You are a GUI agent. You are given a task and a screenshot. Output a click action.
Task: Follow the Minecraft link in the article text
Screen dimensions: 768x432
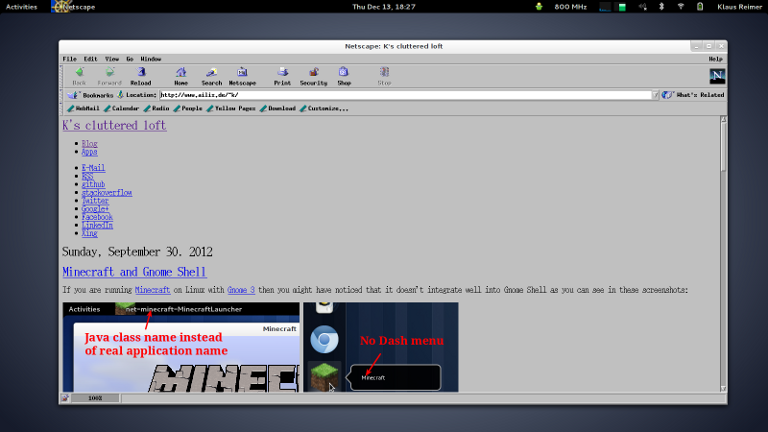tap(152, 290)
